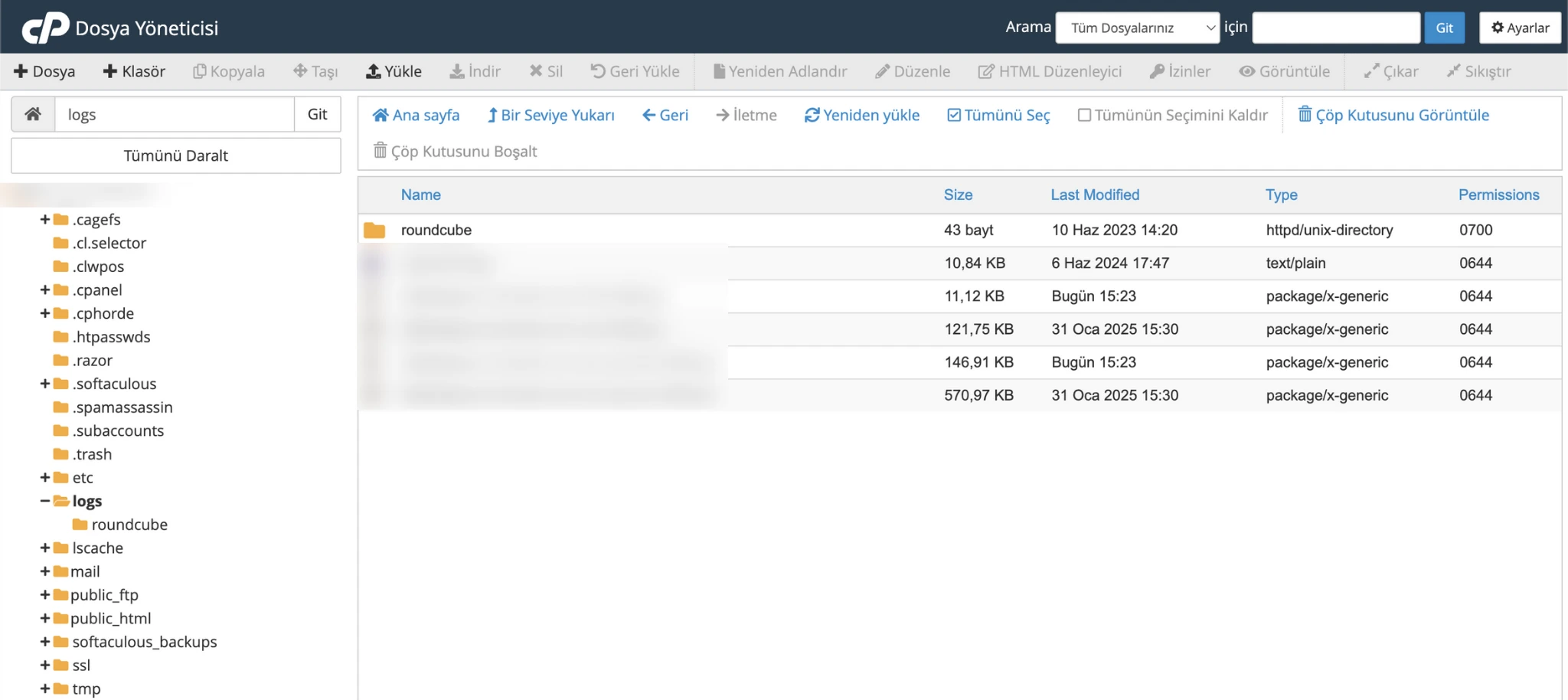Sort by the Name column header
Screen dimensions: 1568x700
pos(421,195)
